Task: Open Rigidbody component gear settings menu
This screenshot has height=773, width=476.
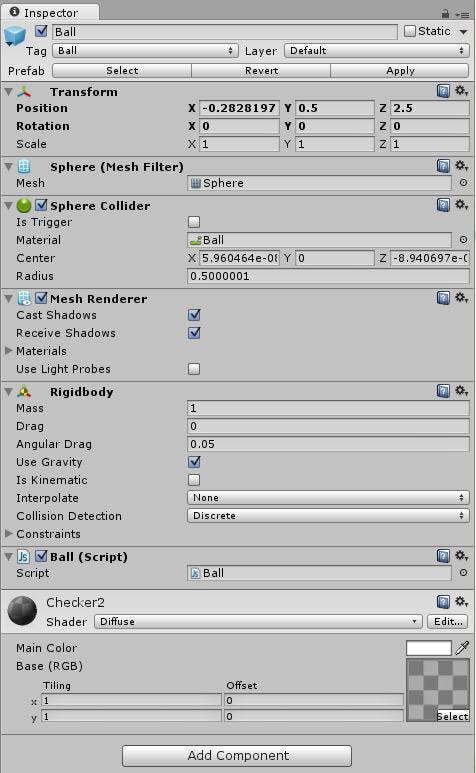Action: 461,391
